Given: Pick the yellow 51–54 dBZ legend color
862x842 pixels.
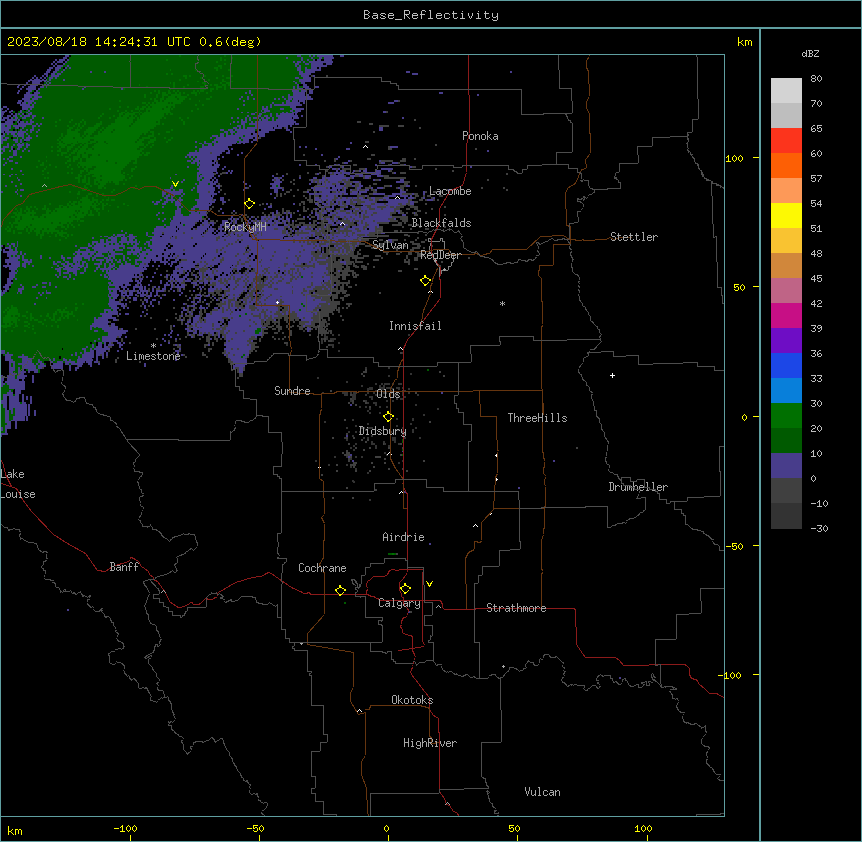Looking at the screenshot, I should pyautogui.click(x=786, y=215).
